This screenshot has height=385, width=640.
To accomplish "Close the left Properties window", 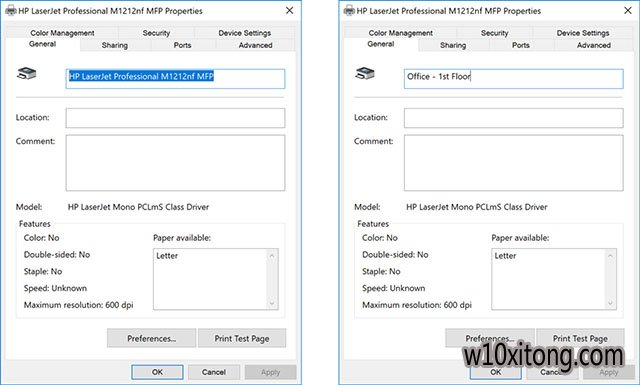I will tap(289, 11).
